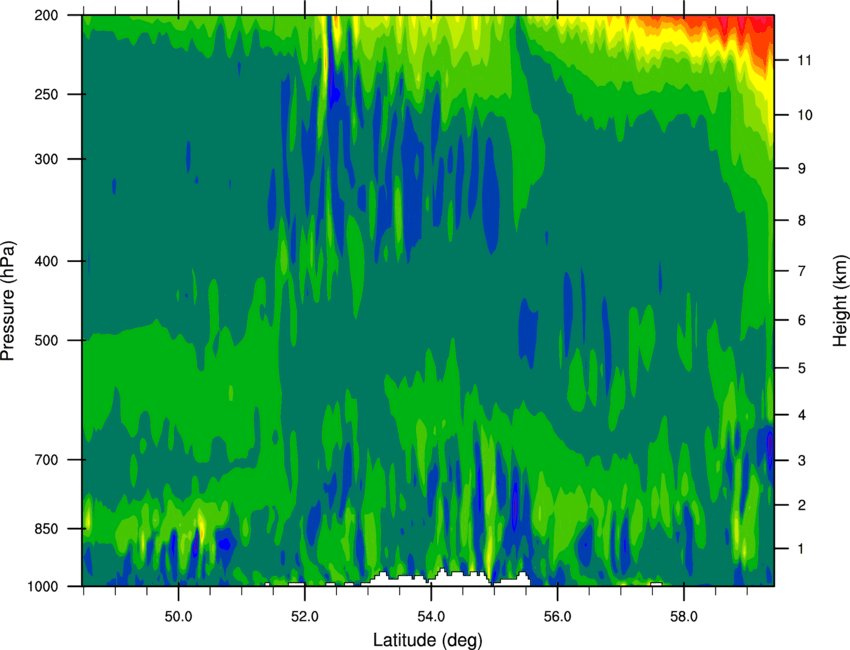Click the 9 km height label
Image resolution: width=850 pixels, height=650 pixels.
(802, 169)
